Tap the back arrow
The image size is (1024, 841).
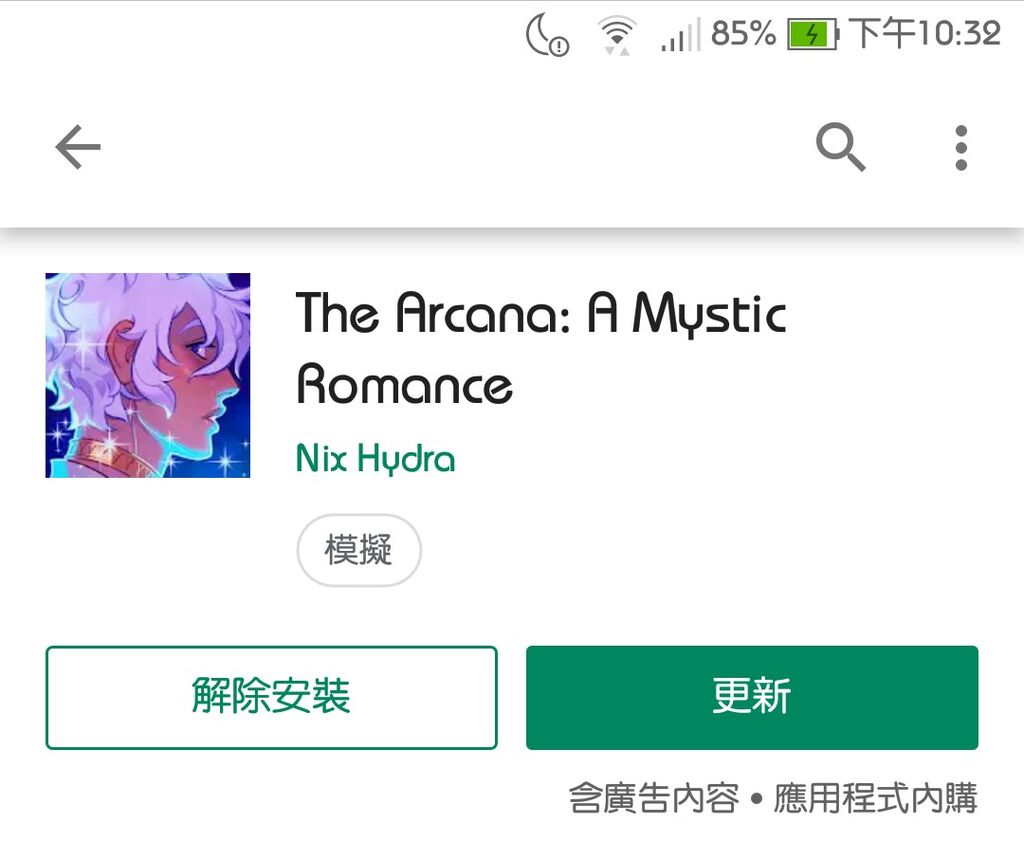78,147
